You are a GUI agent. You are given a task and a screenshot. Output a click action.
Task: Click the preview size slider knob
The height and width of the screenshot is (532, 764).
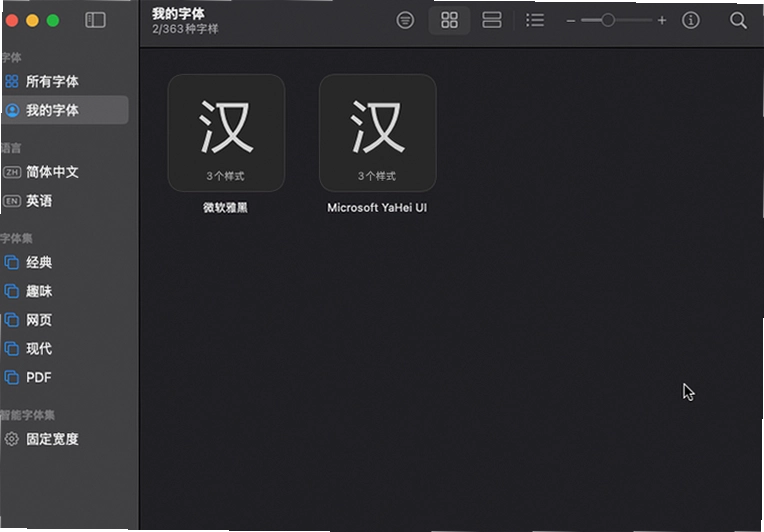tap(607, 20)
